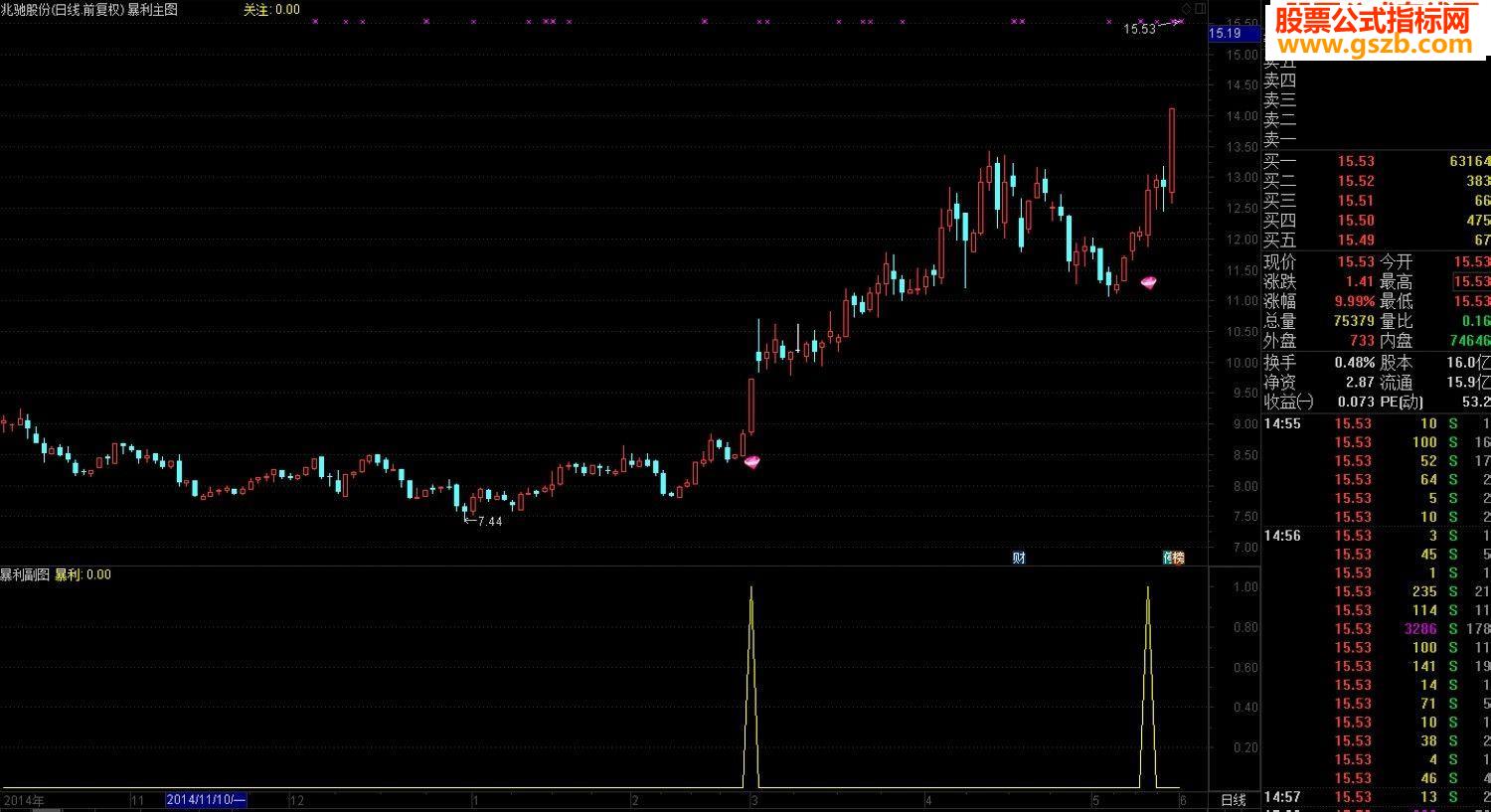Click the 总量 total volume 75379
Viewport: 1491px width, 812px height.
pyautogui.click(x=1355, y=321)
